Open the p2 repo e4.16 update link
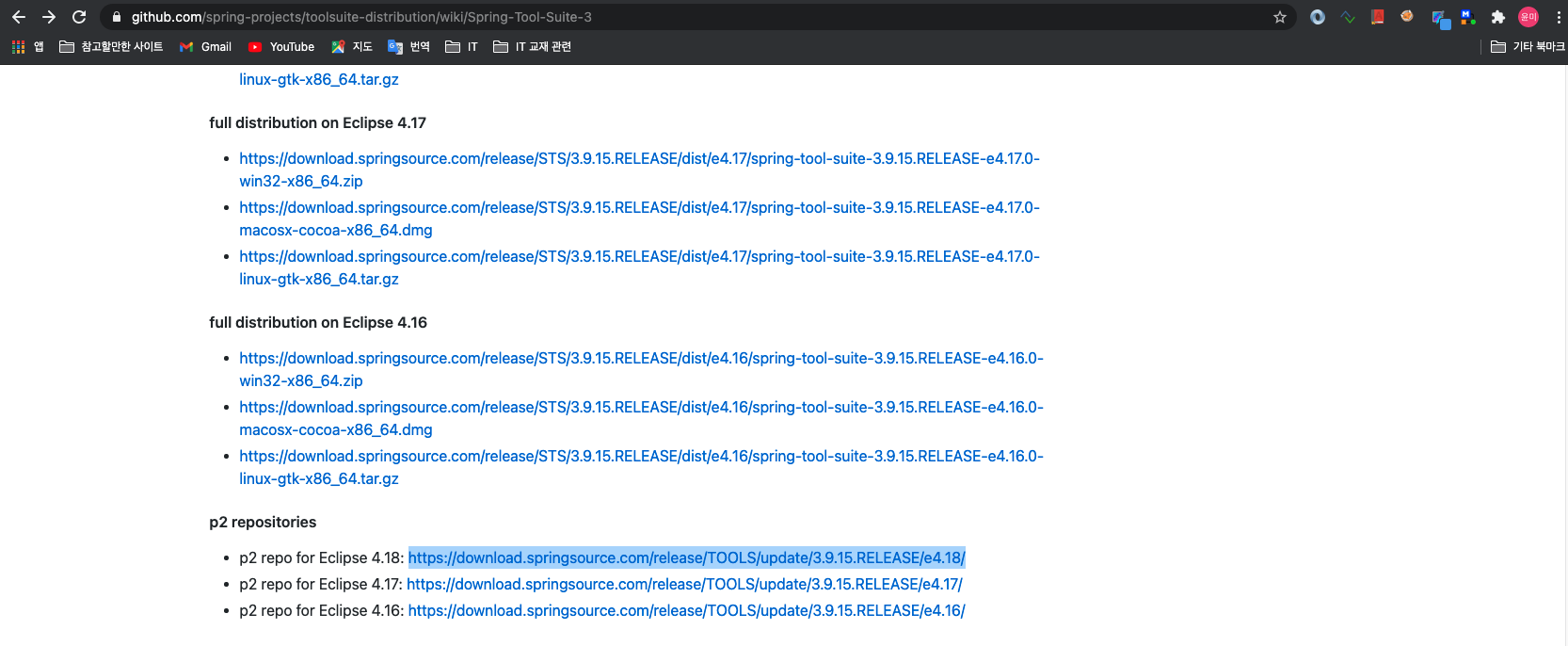The width and height of the screenshot is (1568, 646). coord(686,610)
